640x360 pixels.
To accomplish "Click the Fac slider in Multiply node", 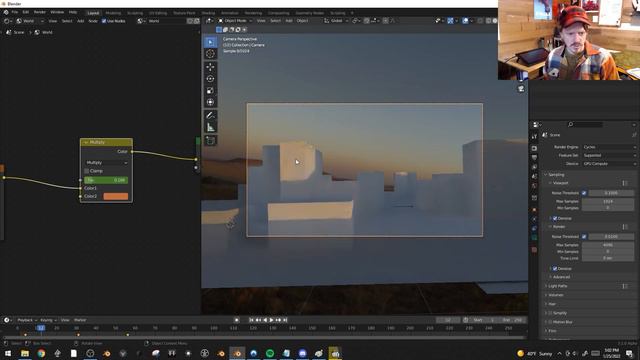I will (x=106, y=180).
